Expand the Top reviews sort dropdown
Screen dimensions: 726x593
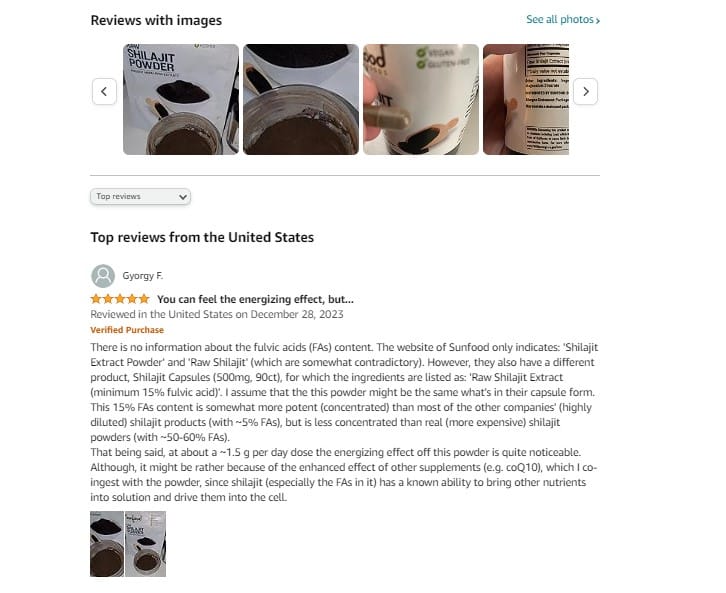pos(140,196)
